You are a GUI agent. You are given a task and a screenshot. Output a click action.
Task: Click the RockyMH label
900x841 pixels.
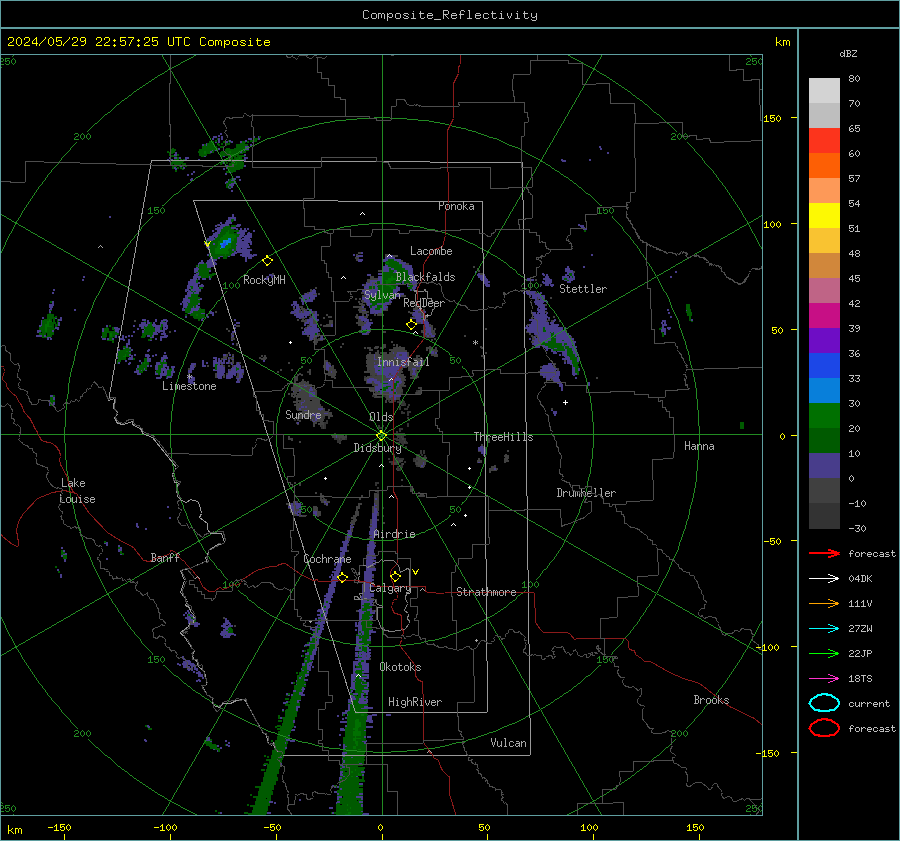264,280
